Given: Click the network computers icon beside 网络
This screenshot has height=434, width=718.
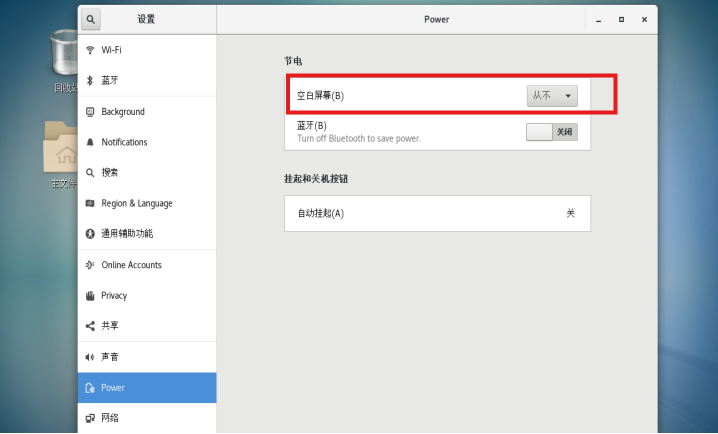Looking at the screenshot, I should point(90,418).
